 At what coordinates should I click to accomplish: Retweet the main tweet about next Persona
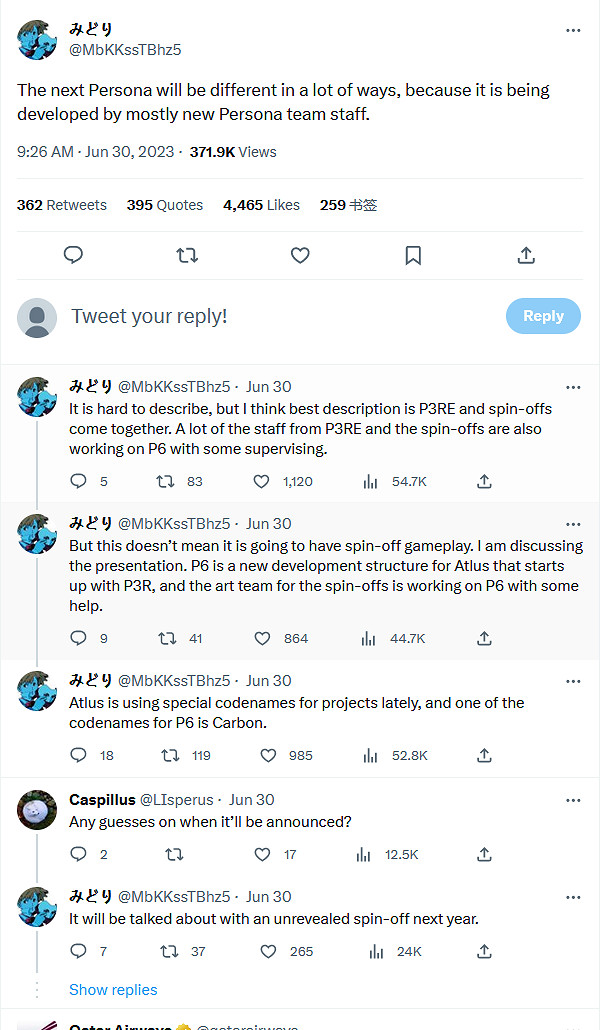click(x=186, y=255)
